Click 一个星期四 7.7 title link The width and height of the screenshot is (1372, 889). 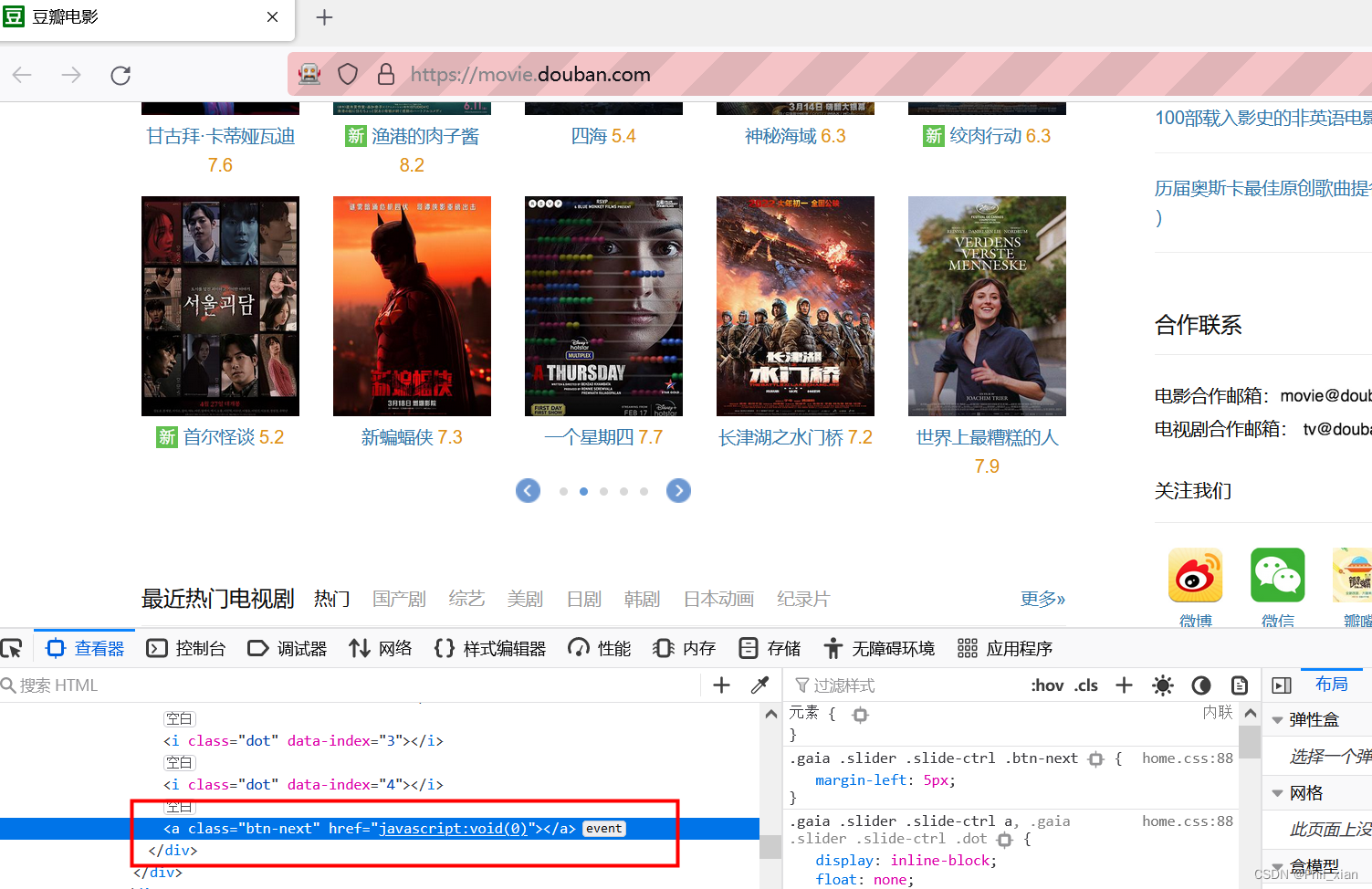coord(603,437)
